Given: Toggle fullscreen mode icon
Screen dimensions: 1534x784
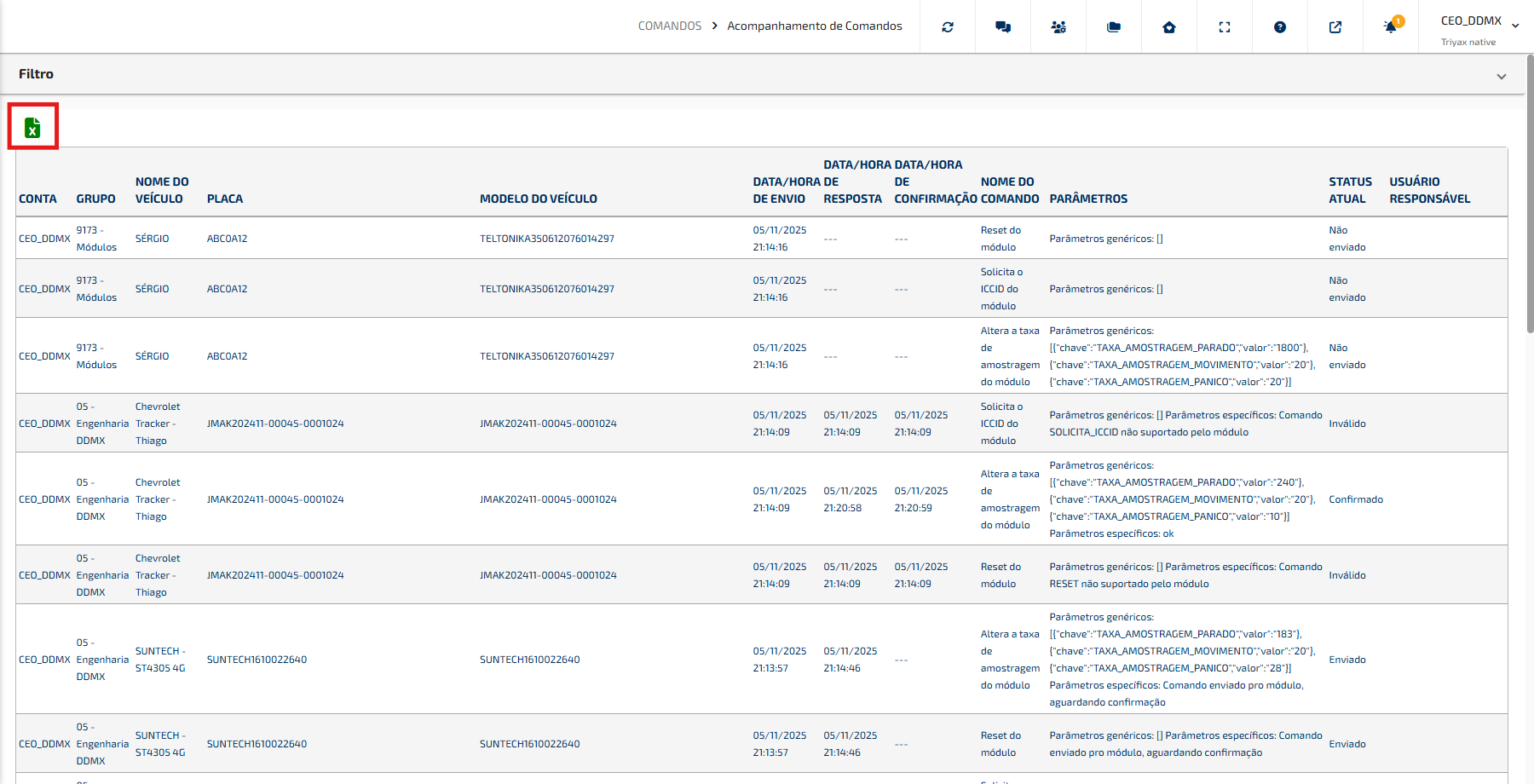Looking at the screenshot, I should [1225, 27].
